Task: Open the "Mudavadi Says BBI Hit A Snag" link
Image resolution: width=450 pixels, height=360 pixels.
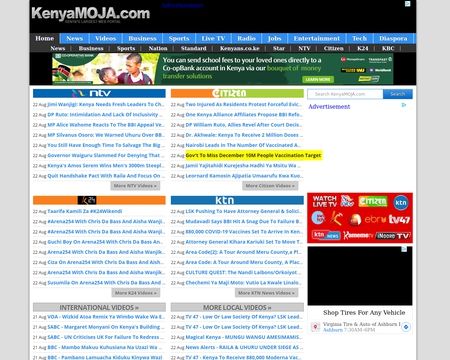Action: tap(244, 222)
